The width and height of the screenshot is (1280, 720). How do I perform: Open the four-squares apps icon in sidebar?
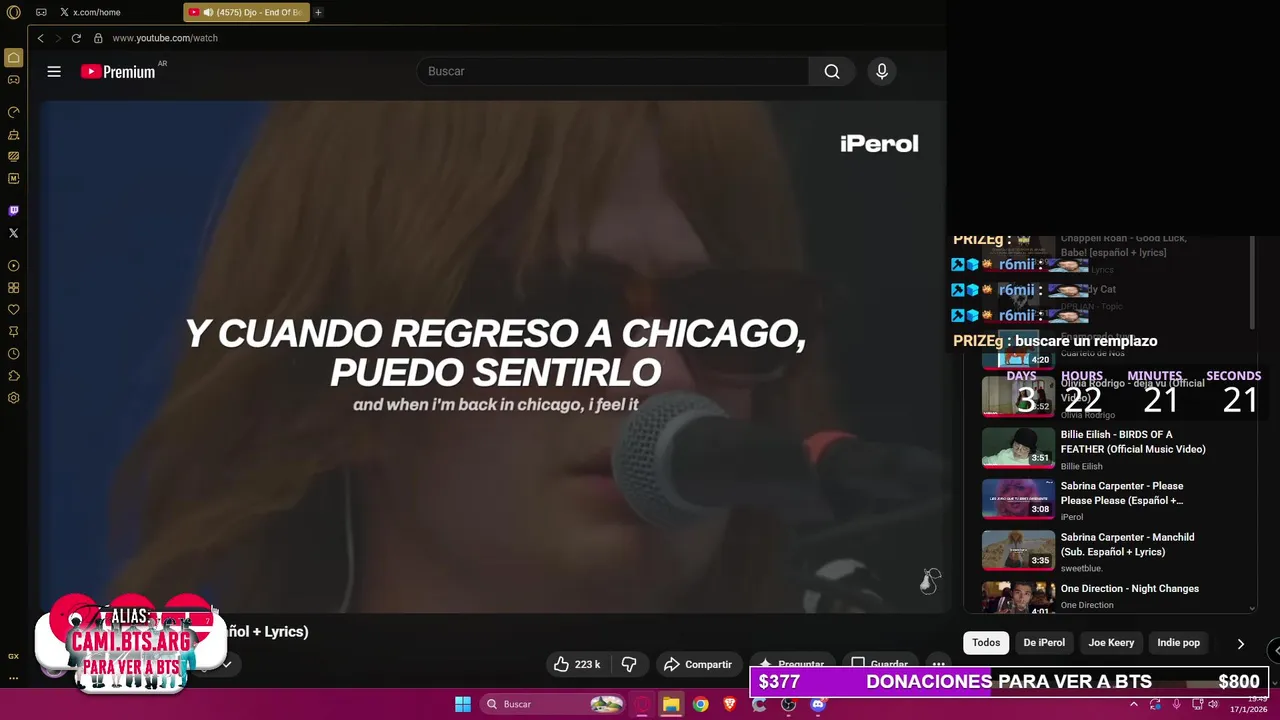pos(13,288)
